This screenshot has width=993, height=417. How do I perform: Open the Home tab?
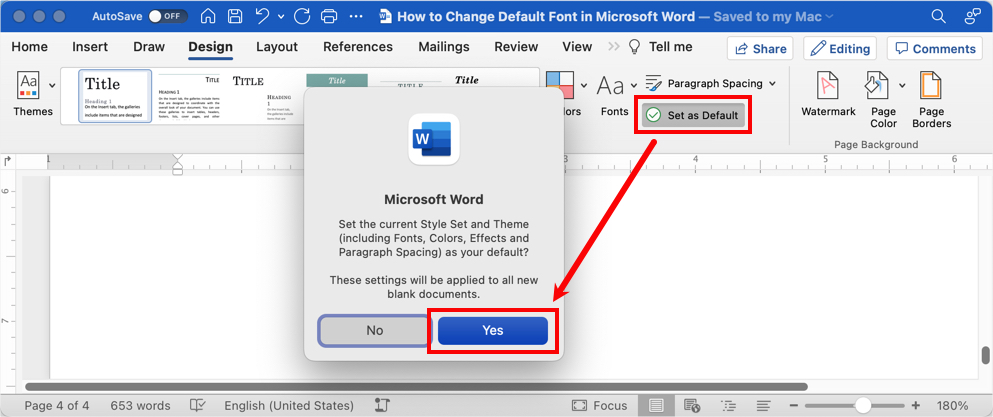pyautogui.click(x=29, y=47)
